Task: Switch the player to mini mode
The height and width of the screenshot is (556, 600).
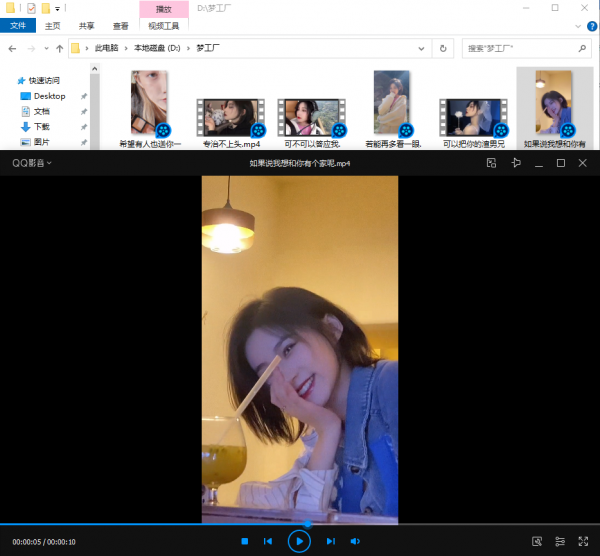Action: pos(491,162)
